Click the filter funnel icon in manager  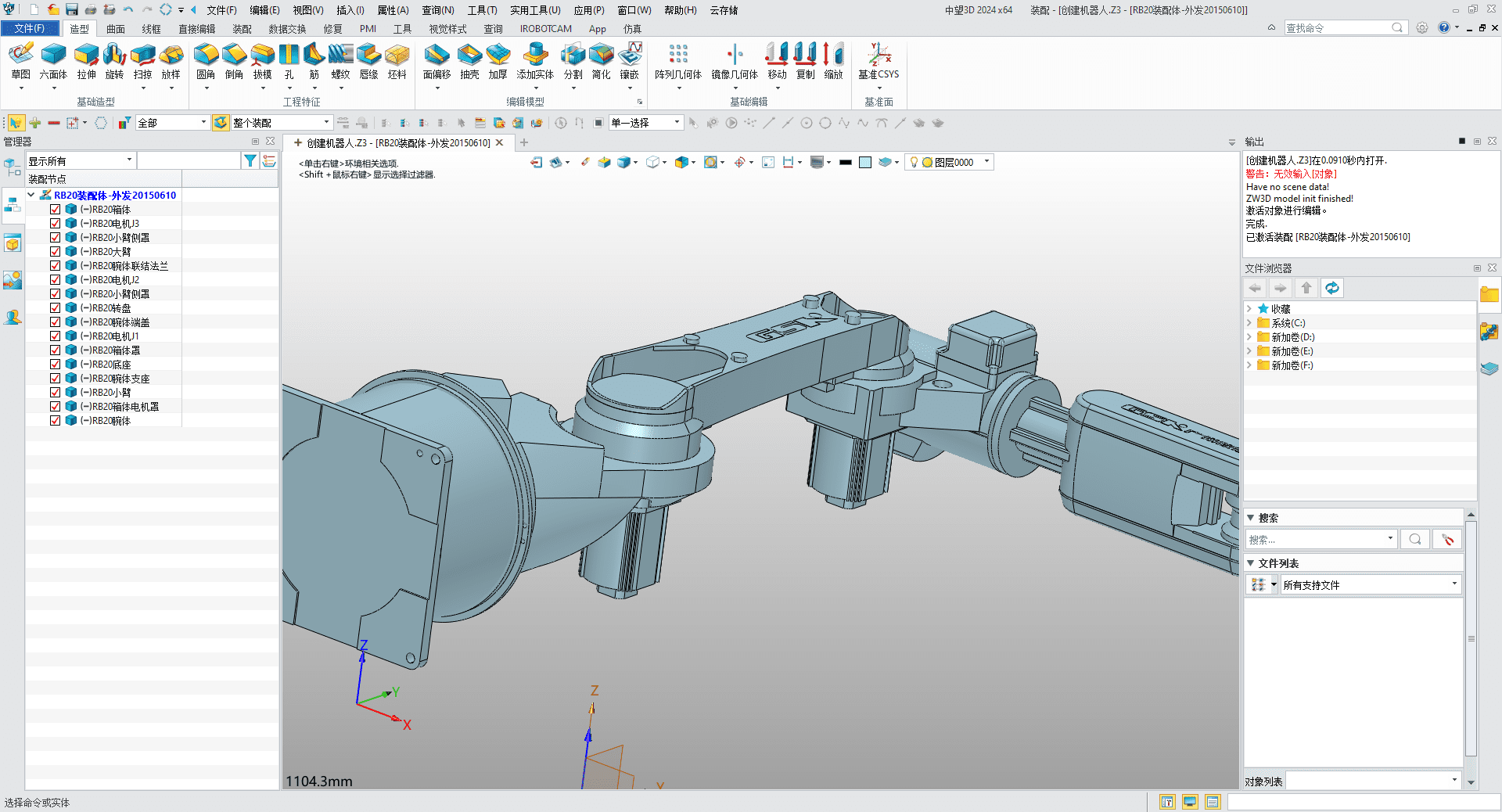point(250,160)
